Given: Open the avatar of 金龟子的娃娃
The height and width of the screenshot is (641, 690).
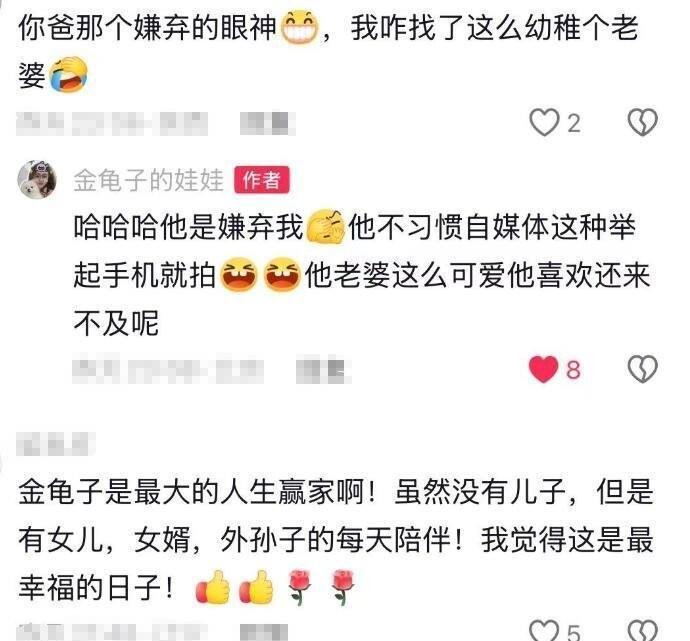Looking at the screenshot, I should 37,179.
